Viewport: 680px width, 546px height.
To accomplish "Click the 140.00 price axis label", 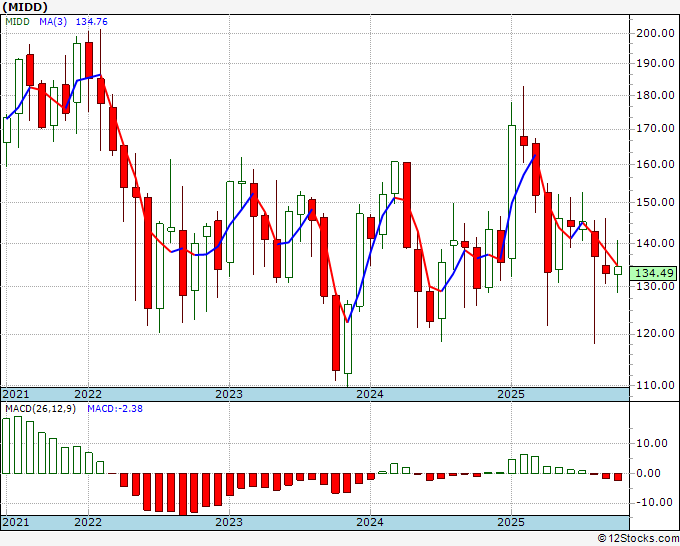I will point(655,243).
